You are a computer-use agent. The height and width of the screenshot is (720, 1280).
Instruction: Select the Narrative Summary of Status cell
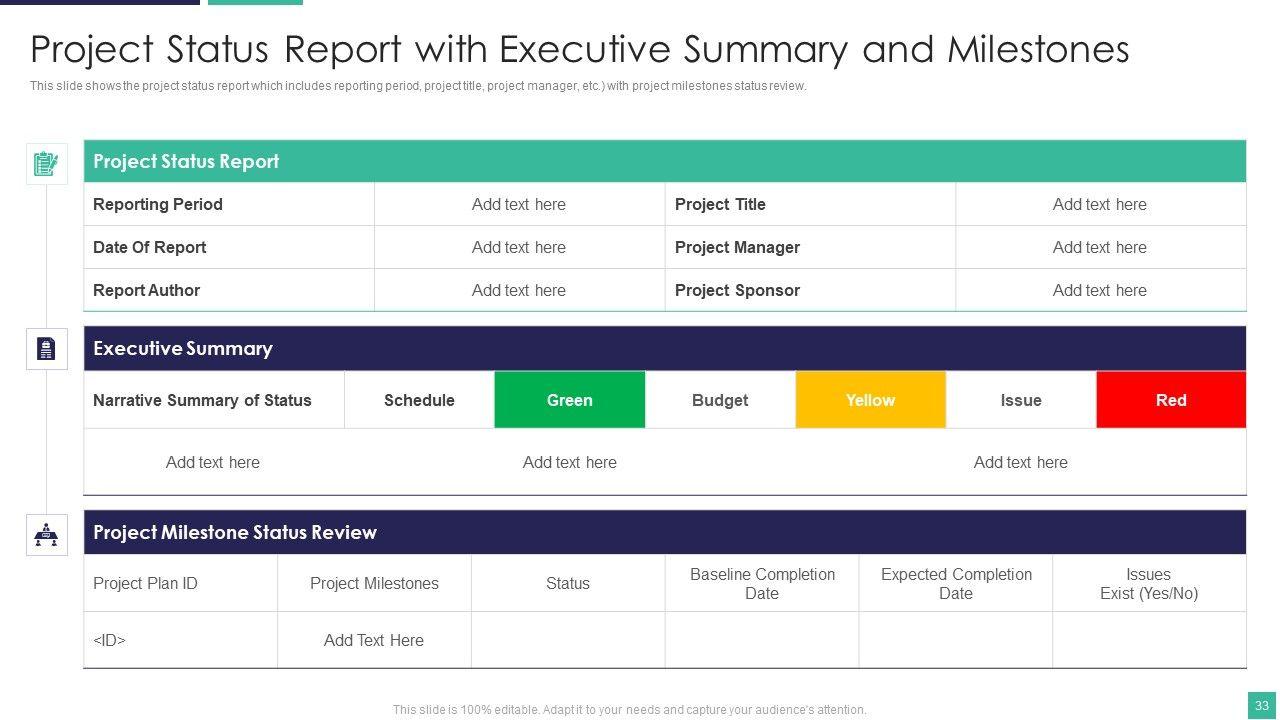[x=202, y=400]
